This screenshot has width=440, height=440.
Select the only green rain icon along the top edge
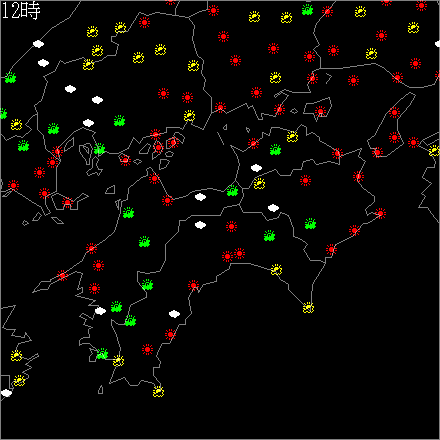pyautogui.click(x=307, y=10)
